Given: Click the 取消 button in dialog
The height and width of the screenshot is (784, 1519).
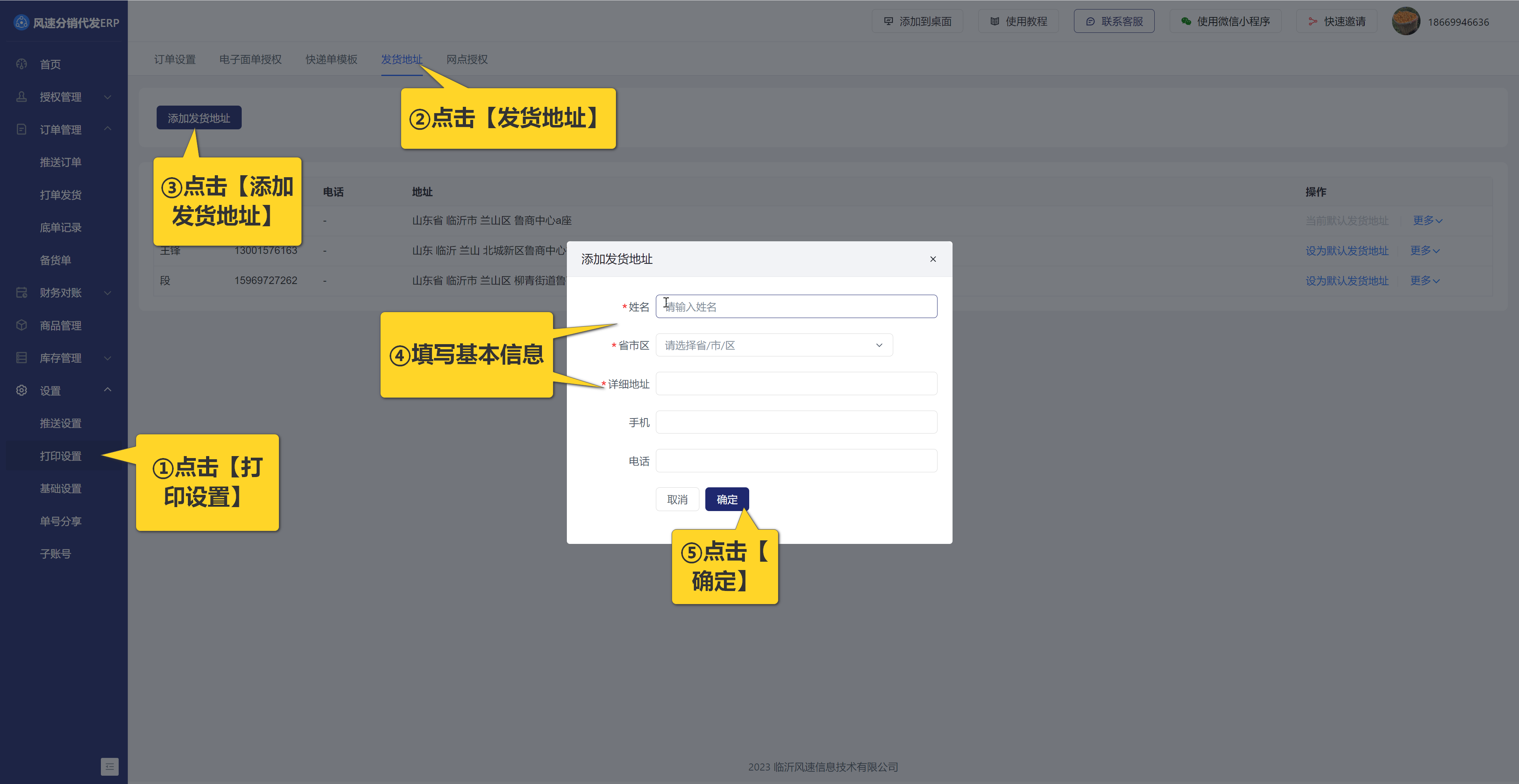Looking at the screenshot, I should click(677, 499).
